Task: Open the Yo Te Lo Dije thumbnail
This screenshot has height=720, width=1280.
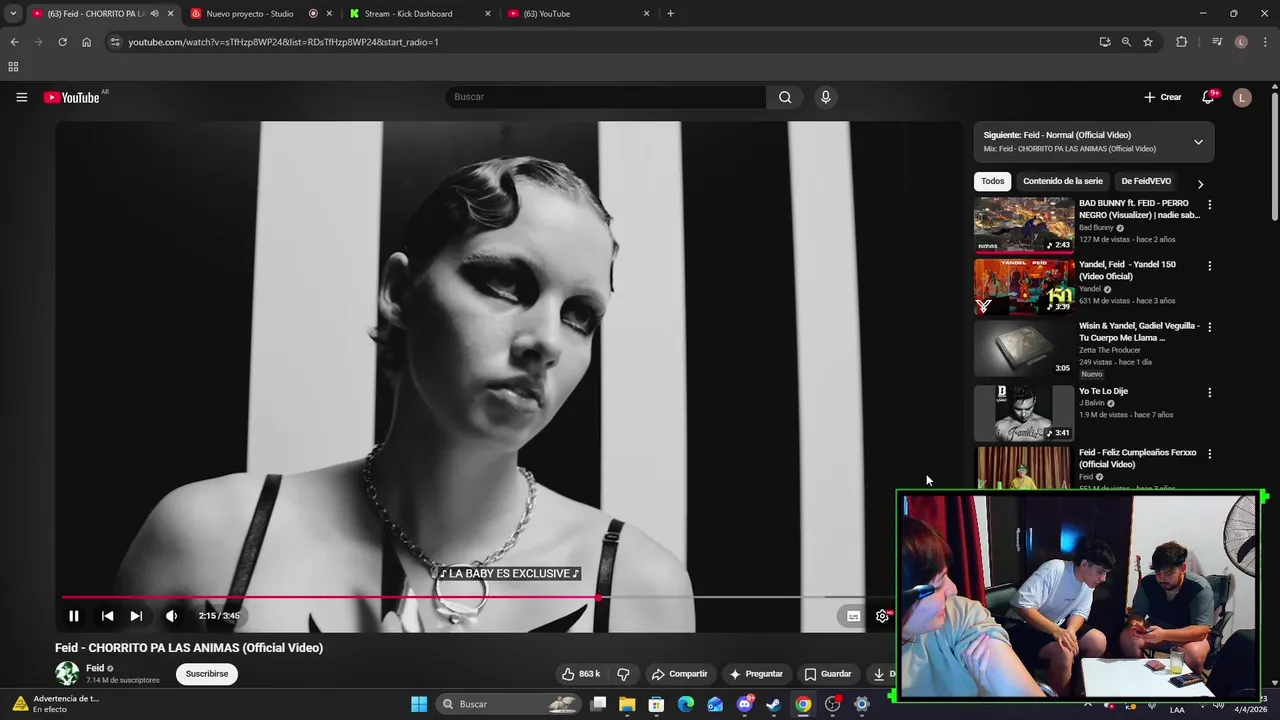Action: pos(1023,413)
